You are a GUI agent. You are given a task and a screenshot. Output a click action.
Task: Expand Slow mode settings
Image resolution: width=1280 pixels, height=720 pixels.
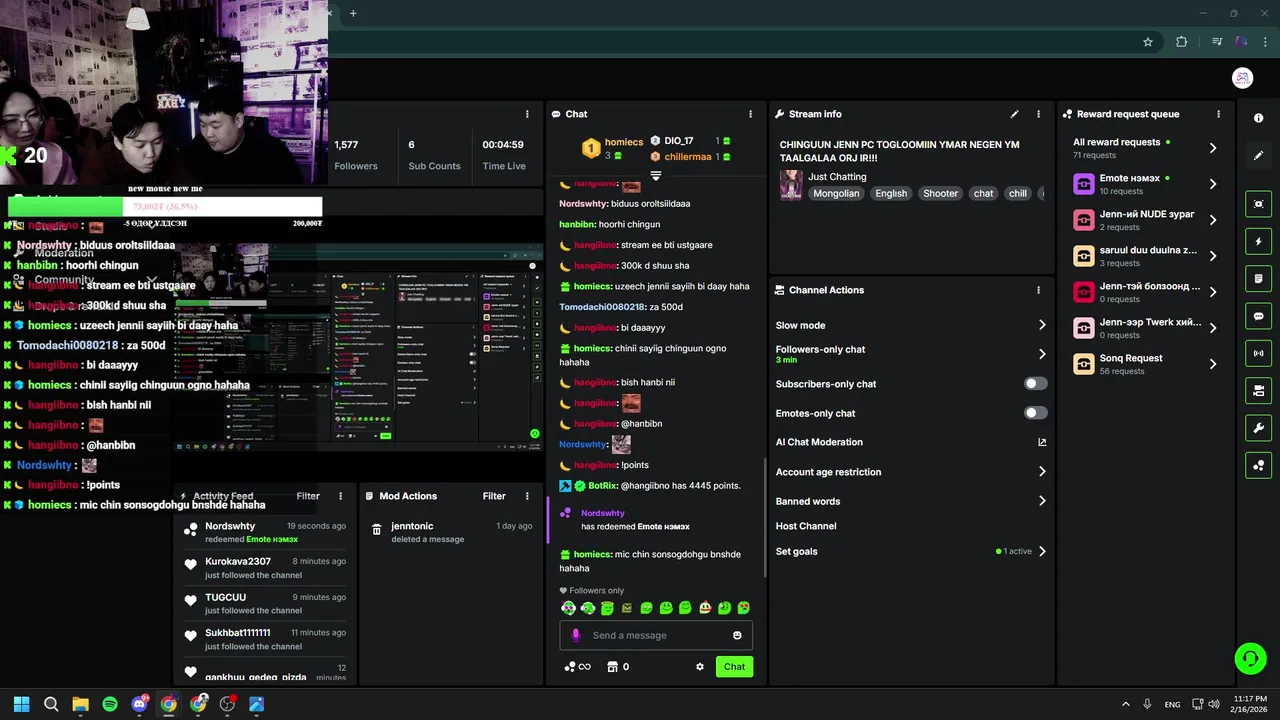[x=1042, y=325]
